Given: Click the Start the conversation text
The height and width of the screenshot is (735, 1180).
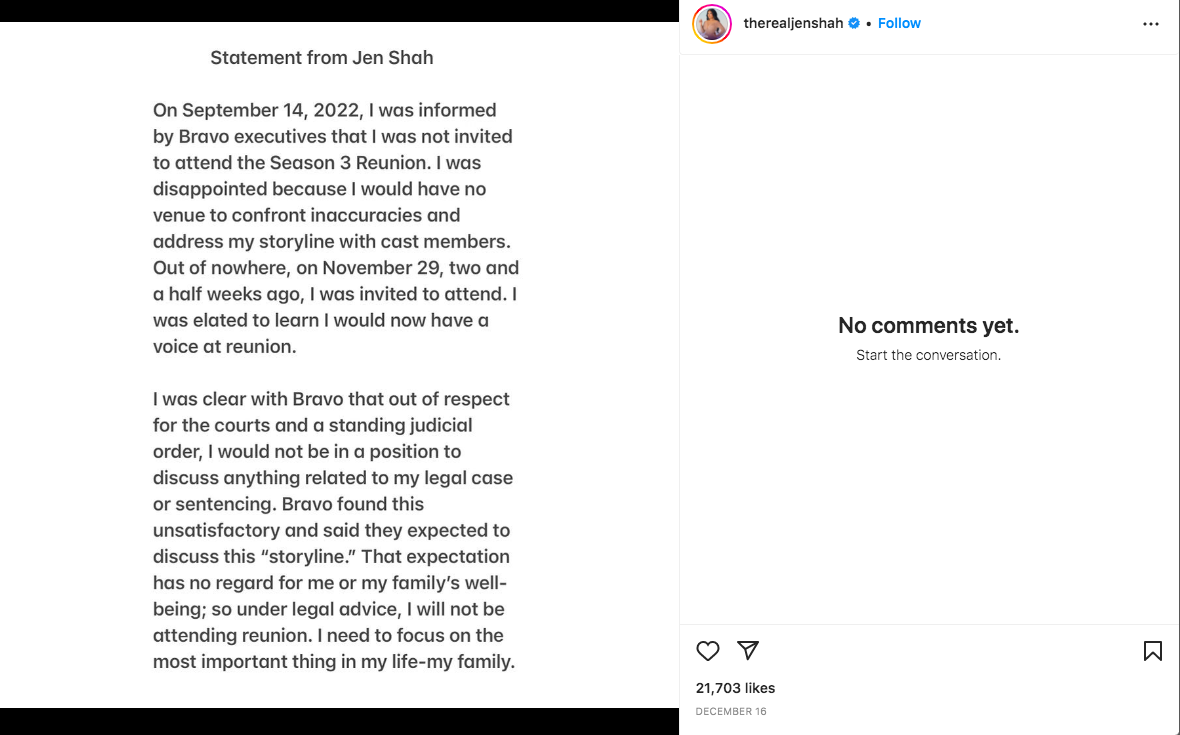Looking at the screenshot, I should (x=929, y=355).
